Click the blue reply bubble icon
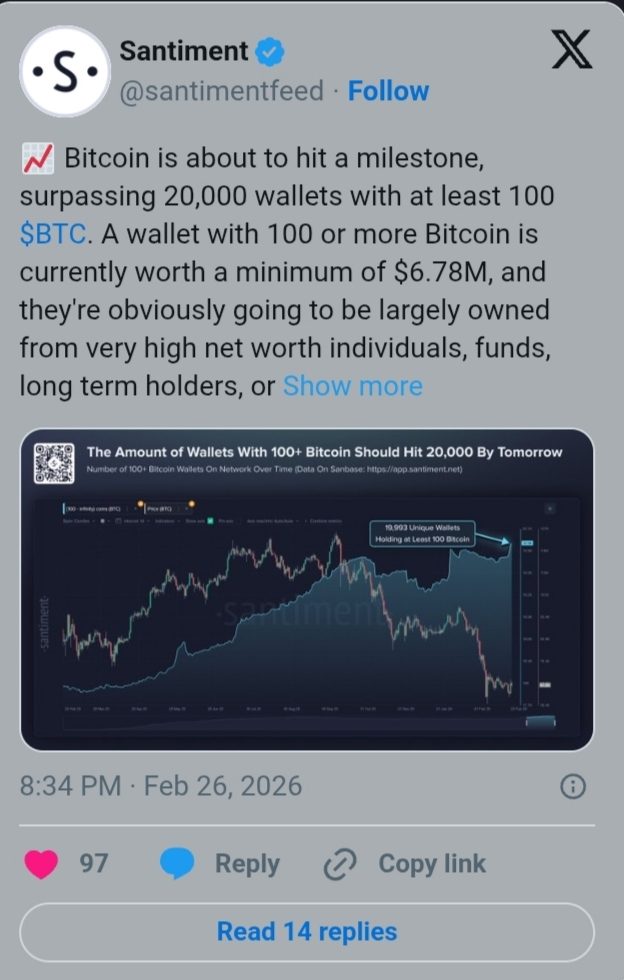The width and height of the screenshot is (624, 980). point(177,864)
